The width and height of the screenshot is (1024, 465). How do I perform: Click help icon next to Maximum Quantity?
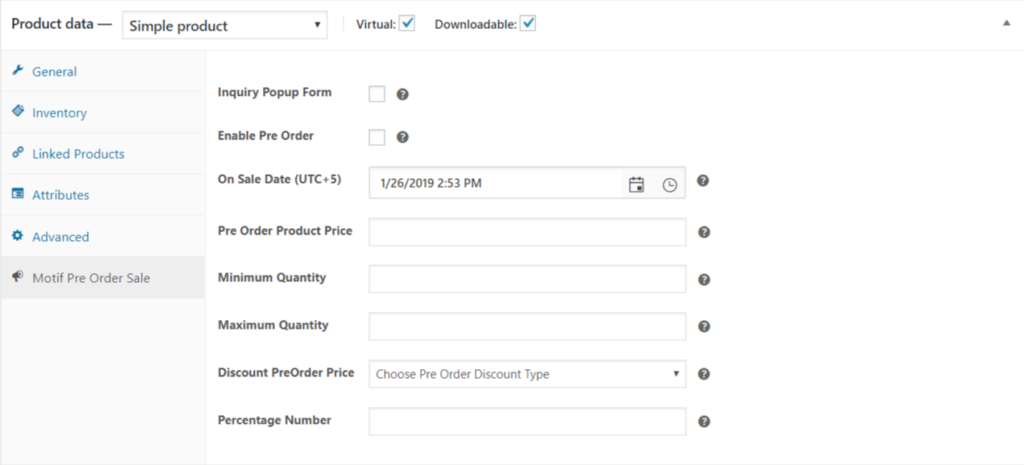[x=703, y=327]
